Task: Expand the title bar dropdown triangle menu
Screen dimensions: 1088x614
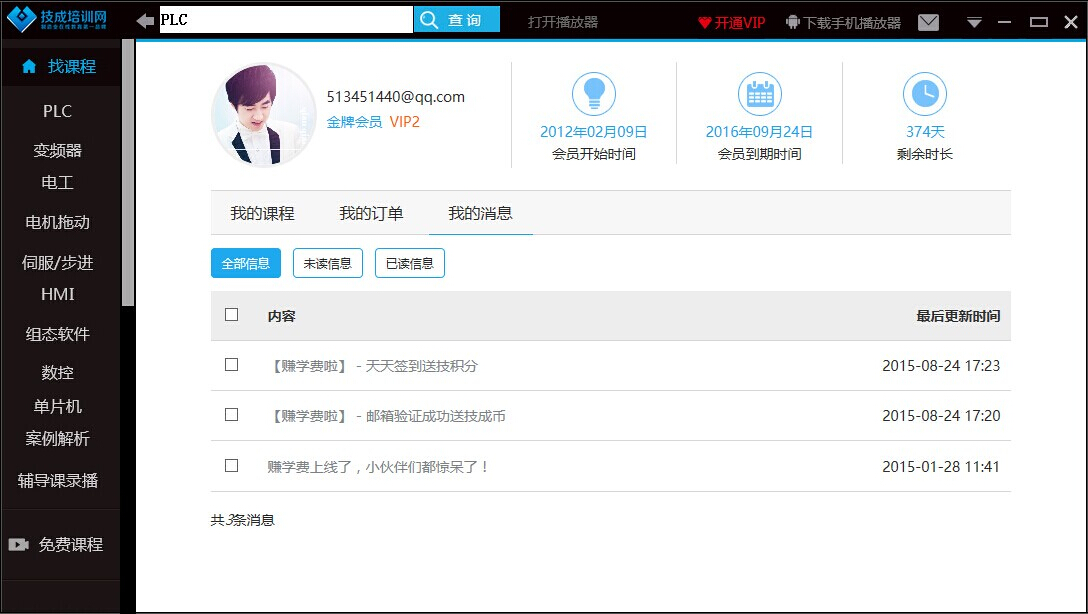Action: click(974, 23)
